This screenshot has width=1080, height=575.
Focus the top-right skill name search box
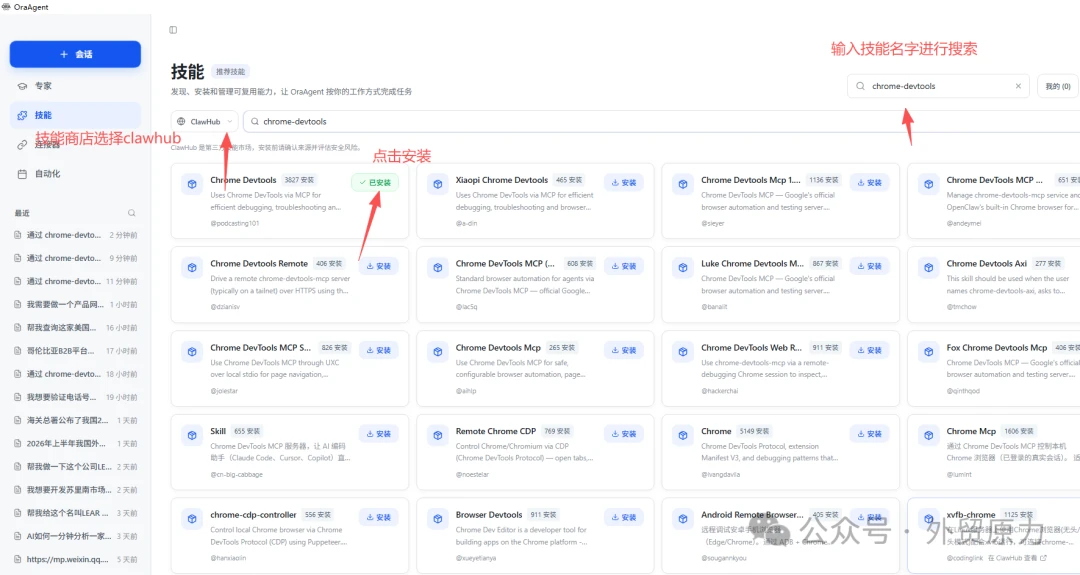tap(937, 86)
